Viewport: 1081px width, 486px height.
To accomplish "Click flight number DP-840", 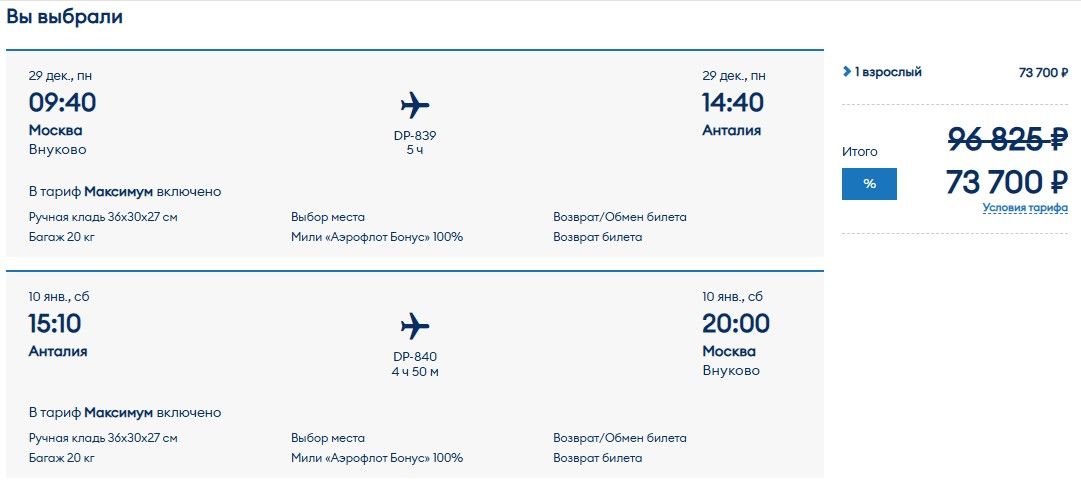I will 415,357.
